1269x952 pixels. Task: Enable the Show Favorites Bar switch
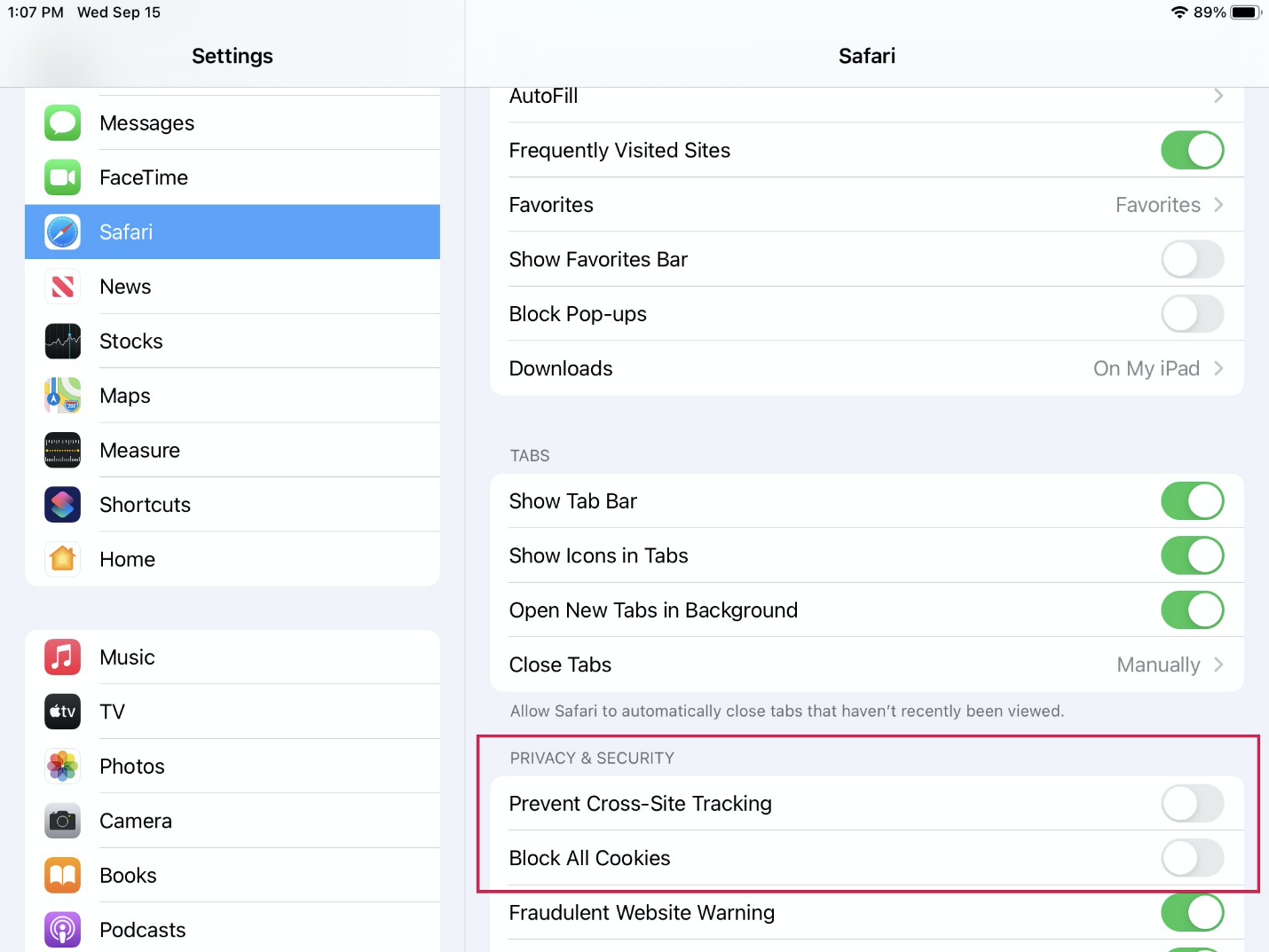[x=1192, y=259]
